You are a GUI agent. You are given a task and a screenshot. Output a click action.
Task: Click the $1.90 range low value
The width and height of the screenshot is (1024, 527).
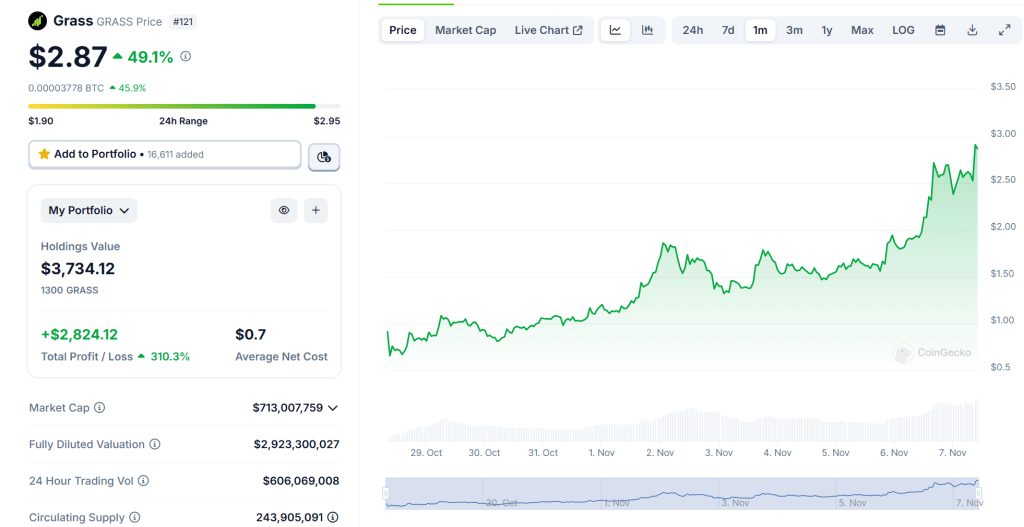click(x=40, y=121)
